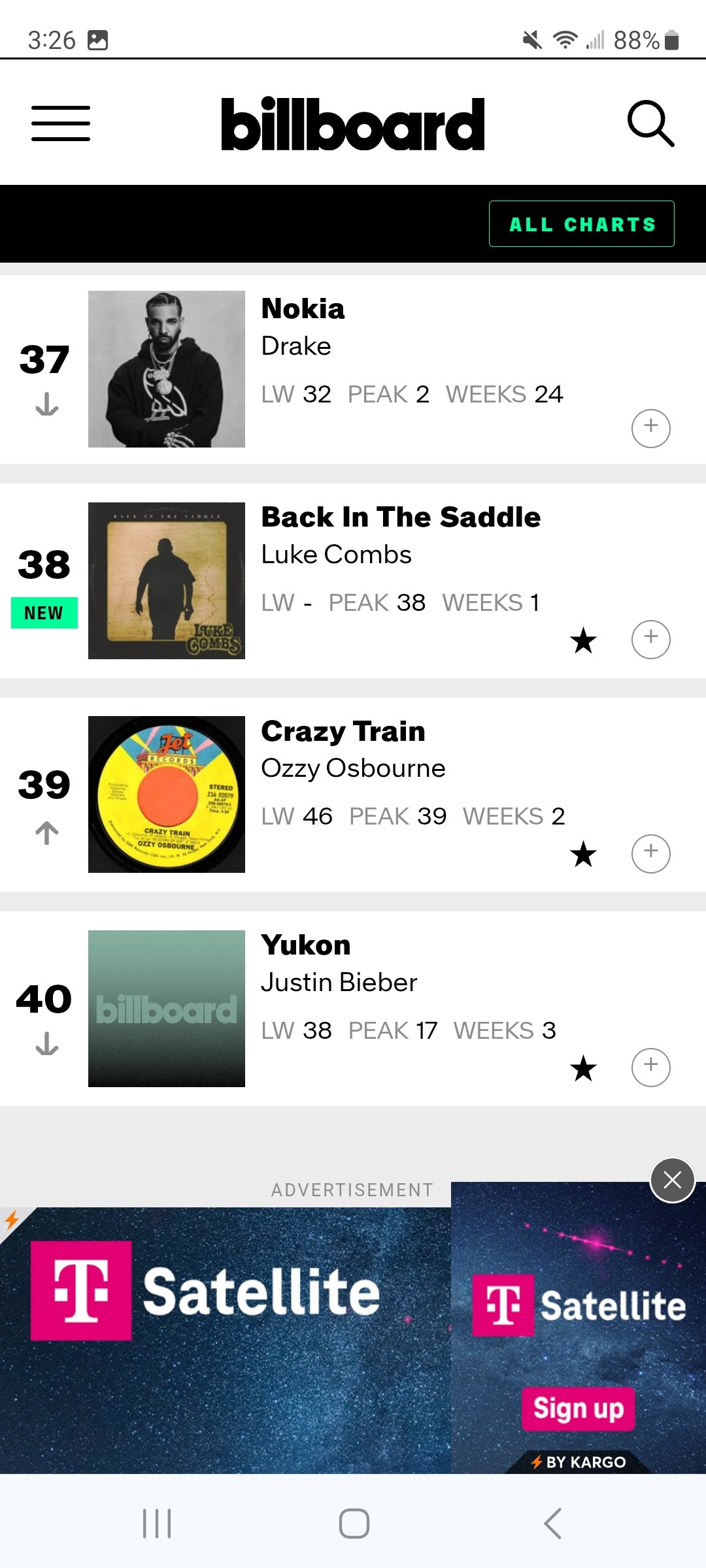This screenshot has width=706, height=1568.
Task: Expand details for Nokia with plus icon
Action: click(651, 428)
